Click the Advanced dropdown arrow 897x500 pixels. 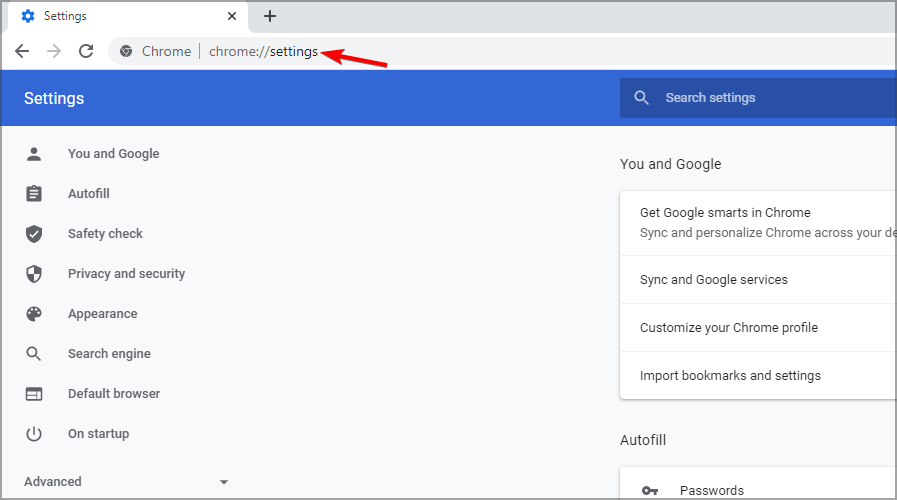pyautogui.click(x=224, y=482)
